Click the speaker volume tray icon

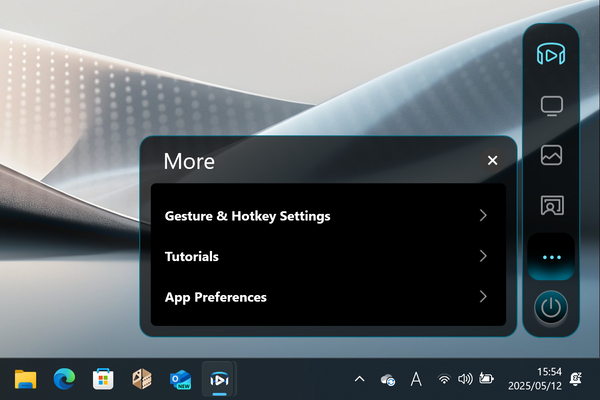click(465, 379)
